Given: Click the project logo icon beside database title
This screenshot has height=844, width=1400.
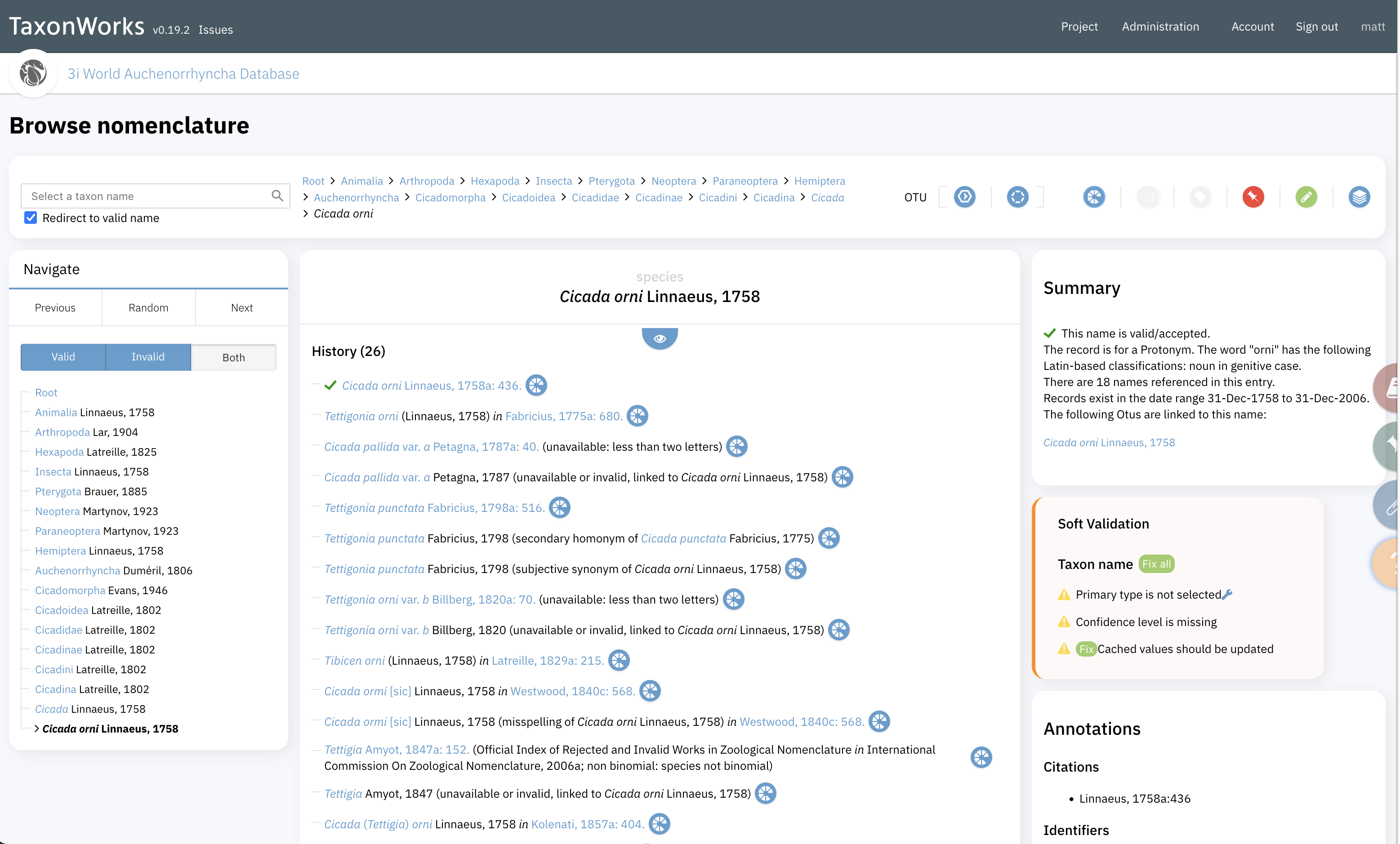Looking at the screenshot, I should click(33, 73).
